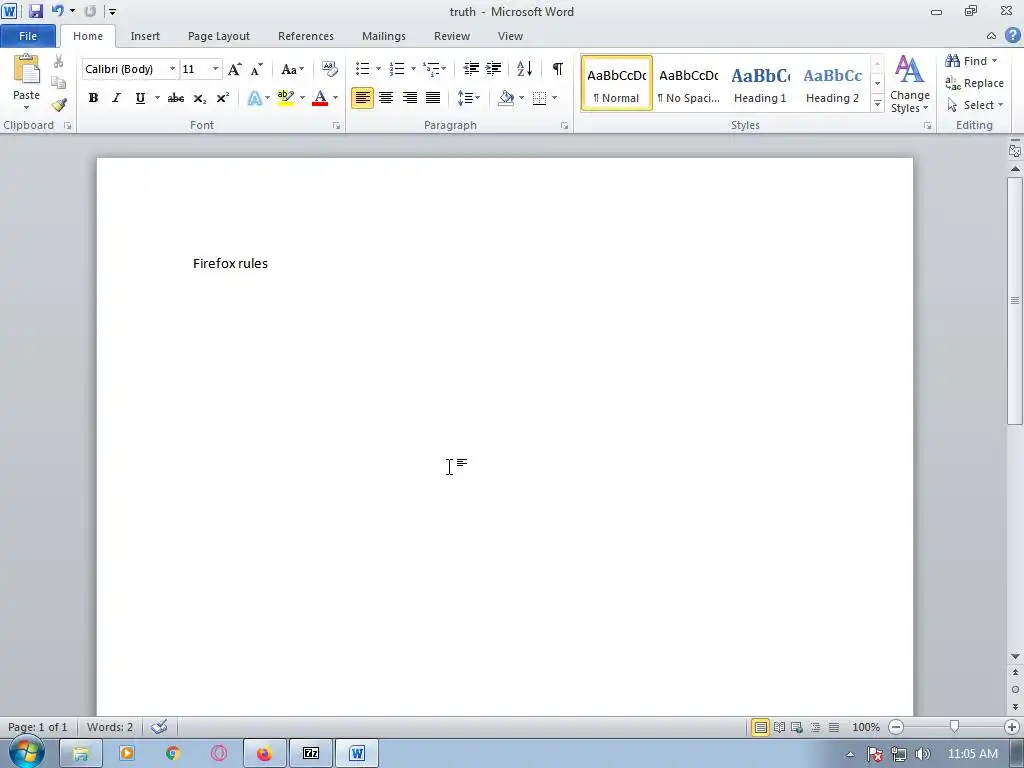The width and height of the screenshot is (1024, 768).
Task: Switch to the Review tab
Action: (452, 36)
